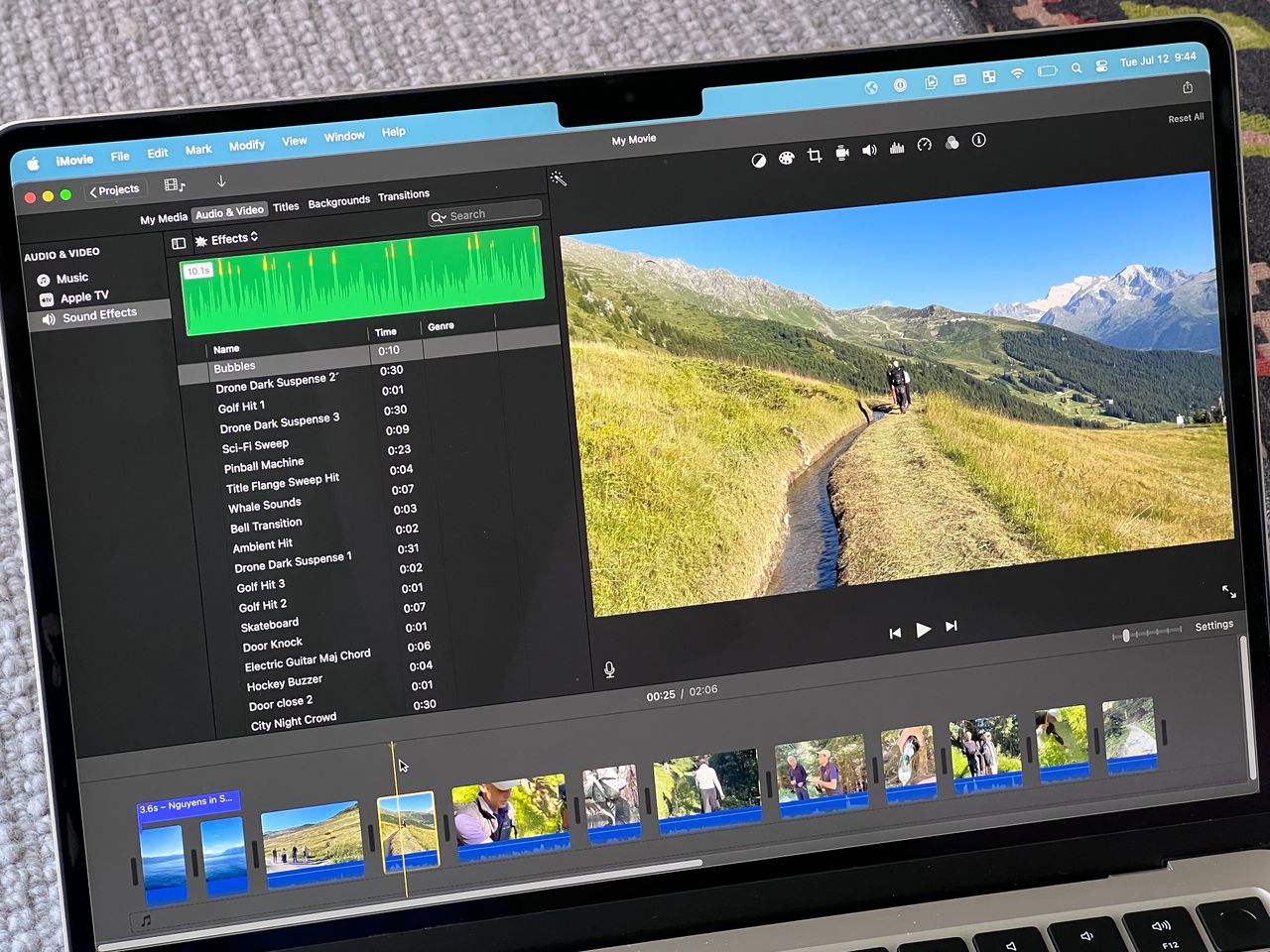Select the highlighted trail clip under the playhead
Viewport: 1270px width, 952px height.
(409, 832)
